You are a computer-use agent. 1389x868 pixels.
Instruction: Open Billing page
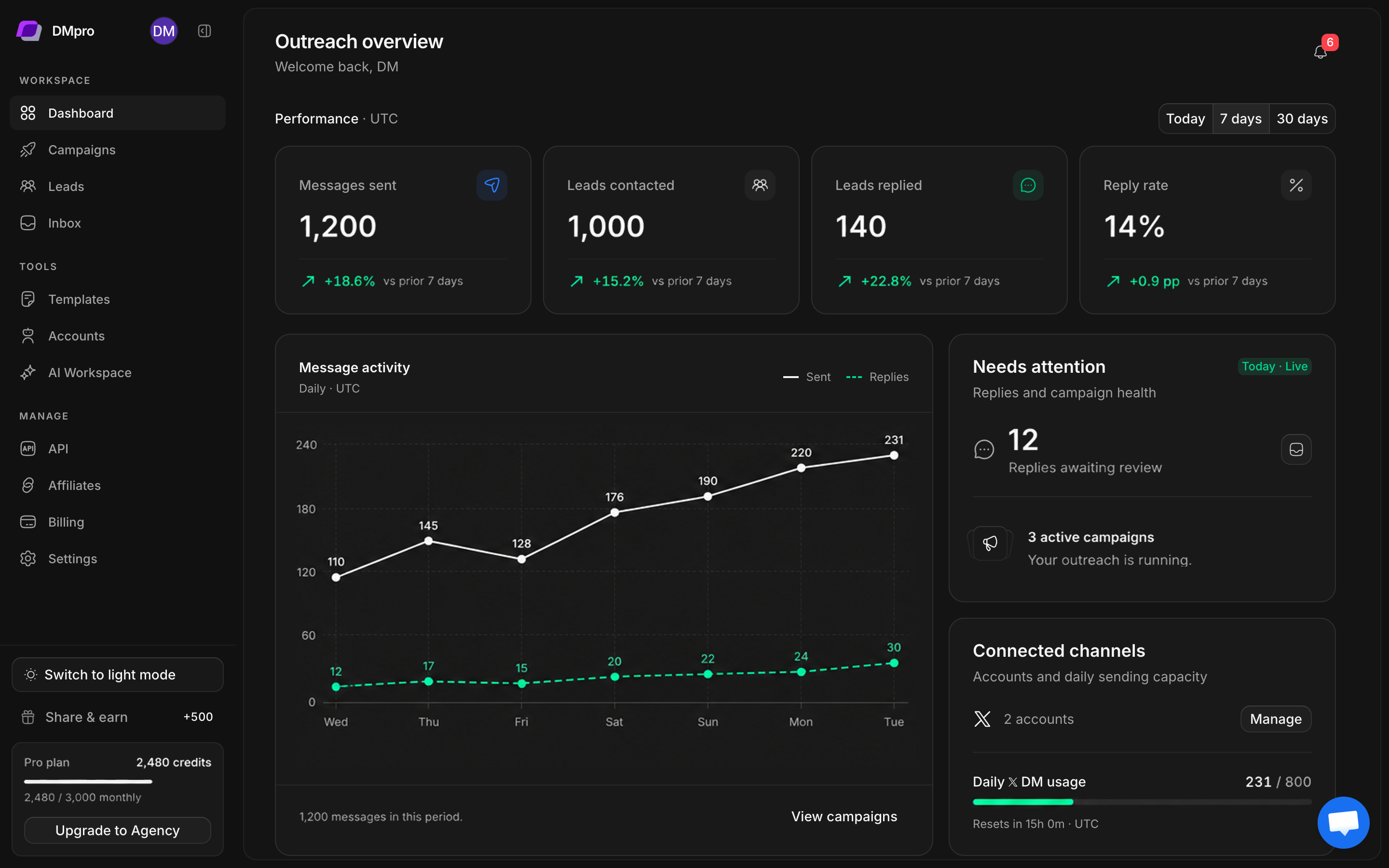[x=118, y=522]
